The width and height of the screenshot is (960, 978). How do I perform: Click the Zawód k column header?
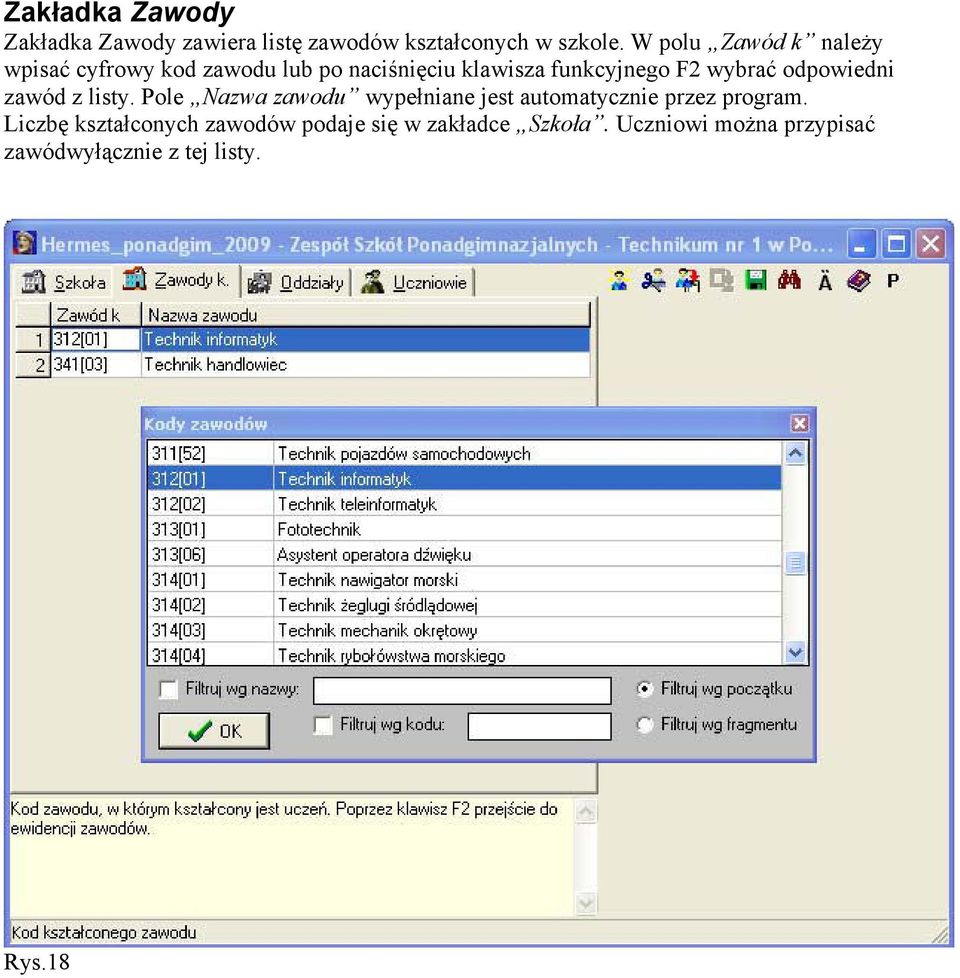click(x=95, y=315)
